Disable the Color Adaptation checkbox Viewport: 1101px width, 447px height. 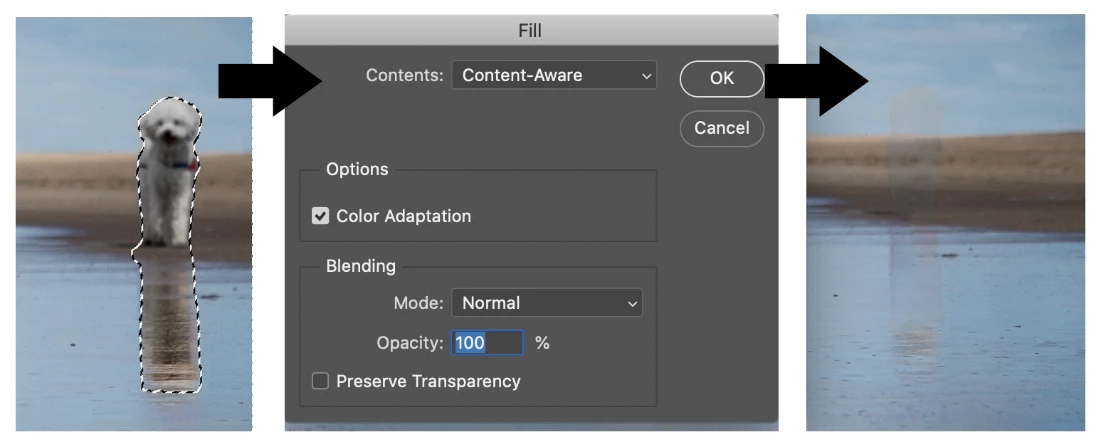point(320,216)
